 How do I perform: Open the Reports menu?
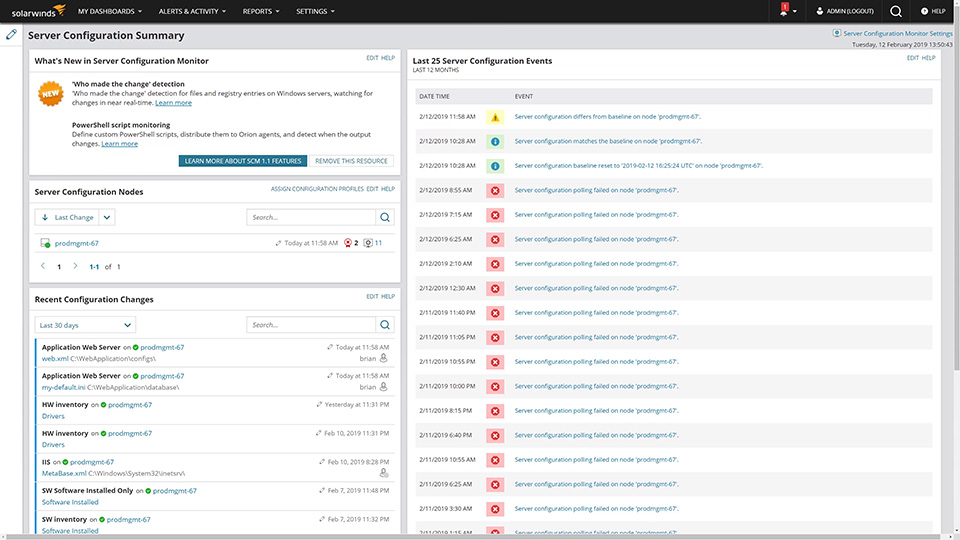pos(261,11)
